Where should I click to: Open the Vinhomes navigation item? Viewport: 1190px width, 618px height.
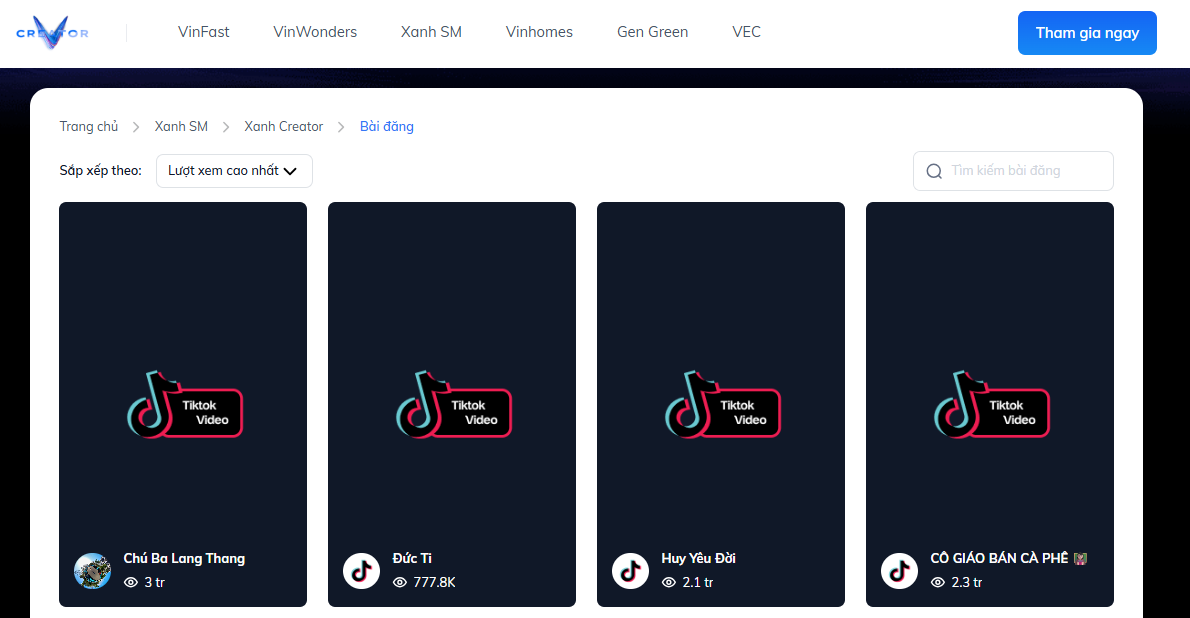pos(539,32)
